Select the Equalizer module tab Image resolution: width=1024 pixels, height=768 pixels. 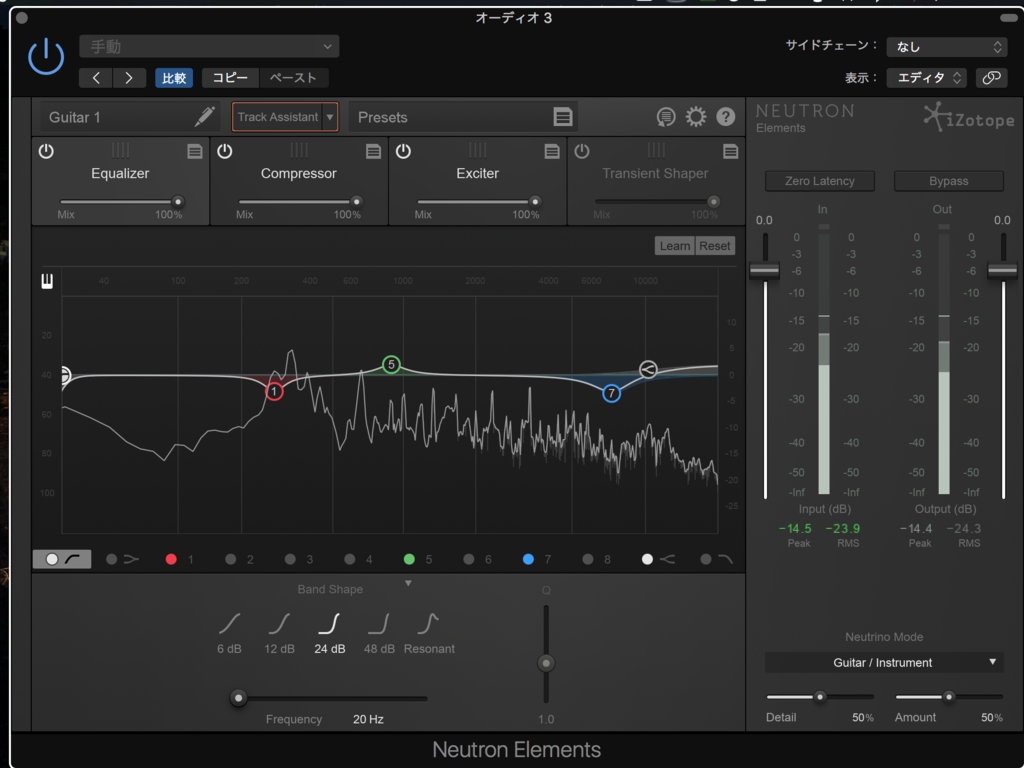pos(120,173)
